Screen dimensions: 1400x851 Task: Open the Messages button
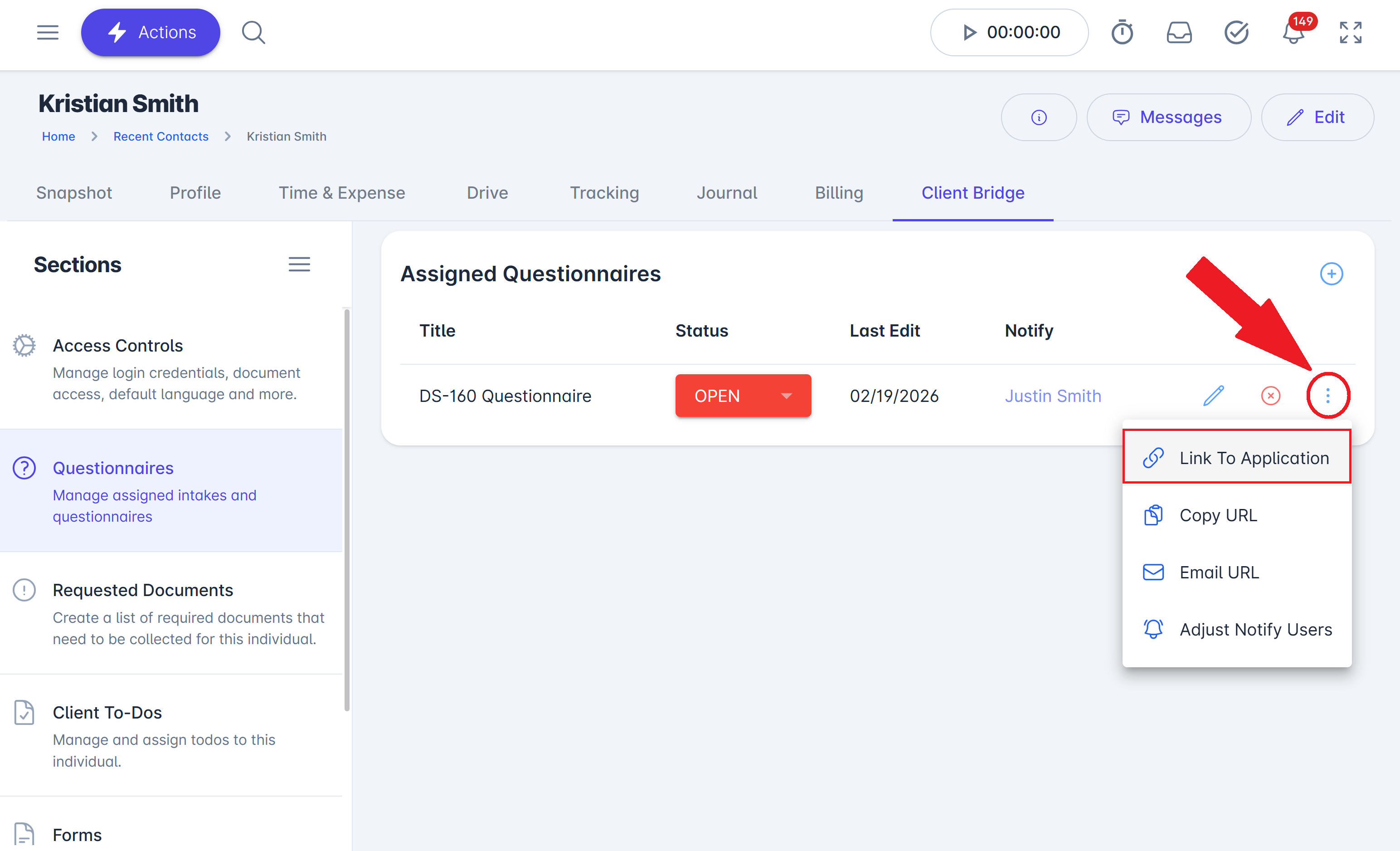coord(1169,117)
